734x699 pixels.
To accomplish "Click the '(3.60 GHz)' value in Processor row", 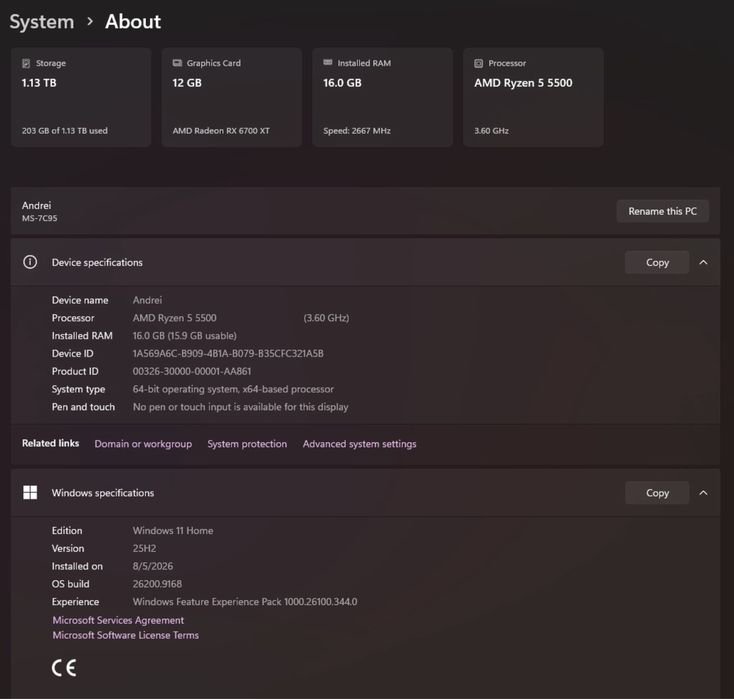I will pyautogui.click(x=326, y=318).
